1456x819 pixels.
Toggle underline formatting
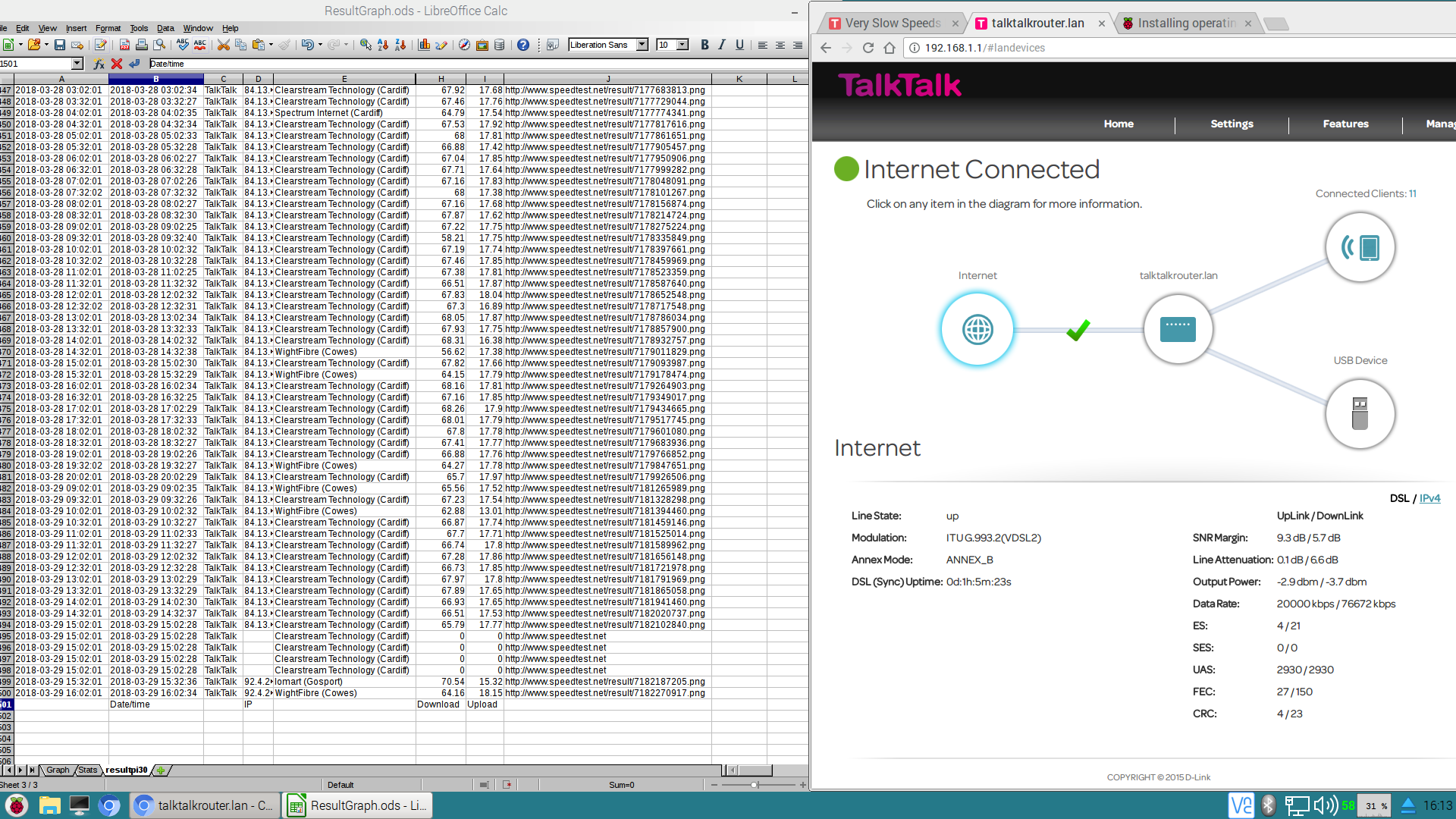740,45
